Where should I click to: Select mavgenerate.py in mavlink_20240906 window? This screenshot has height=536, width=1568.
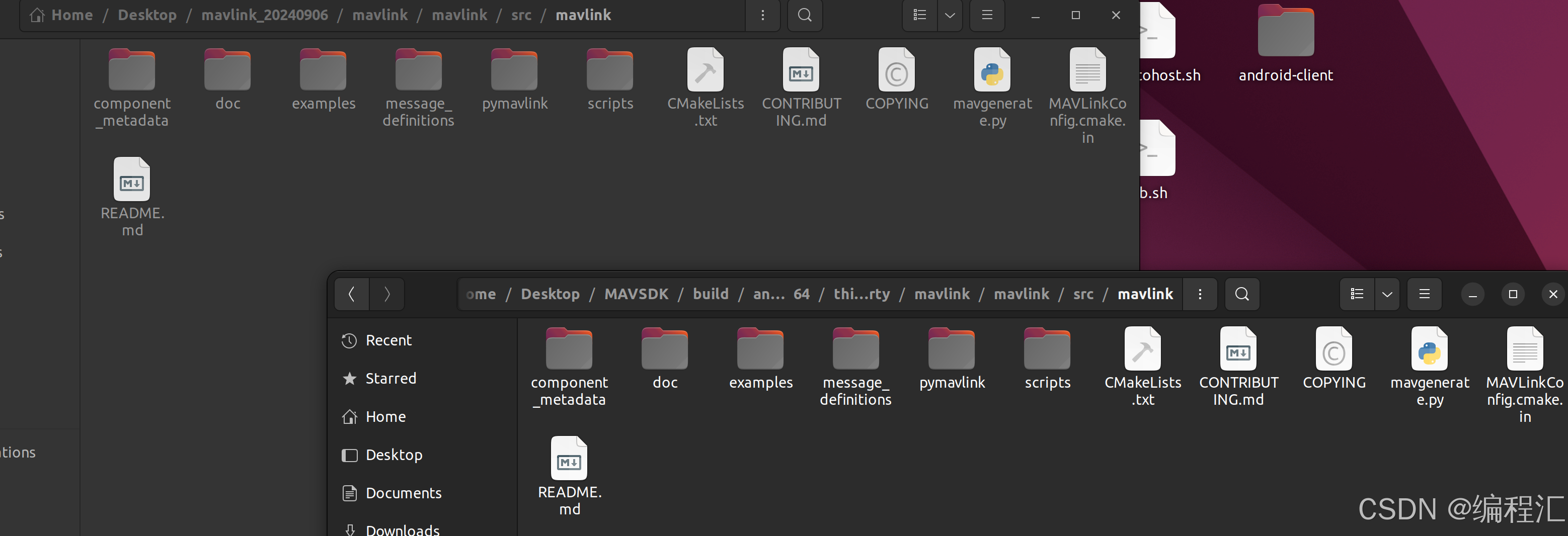point(992,87)
